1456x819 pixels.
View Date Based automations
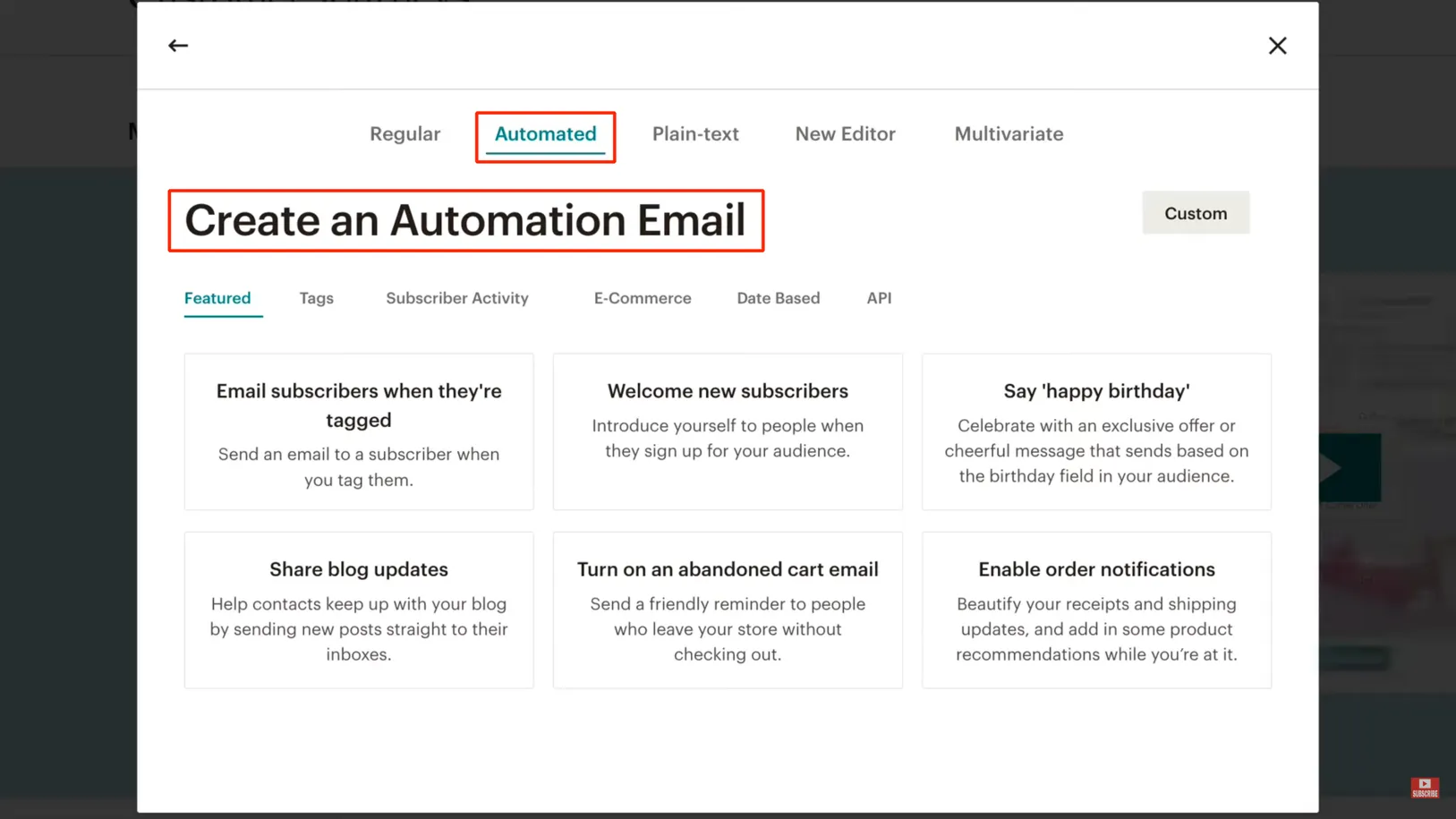point(778,298)
